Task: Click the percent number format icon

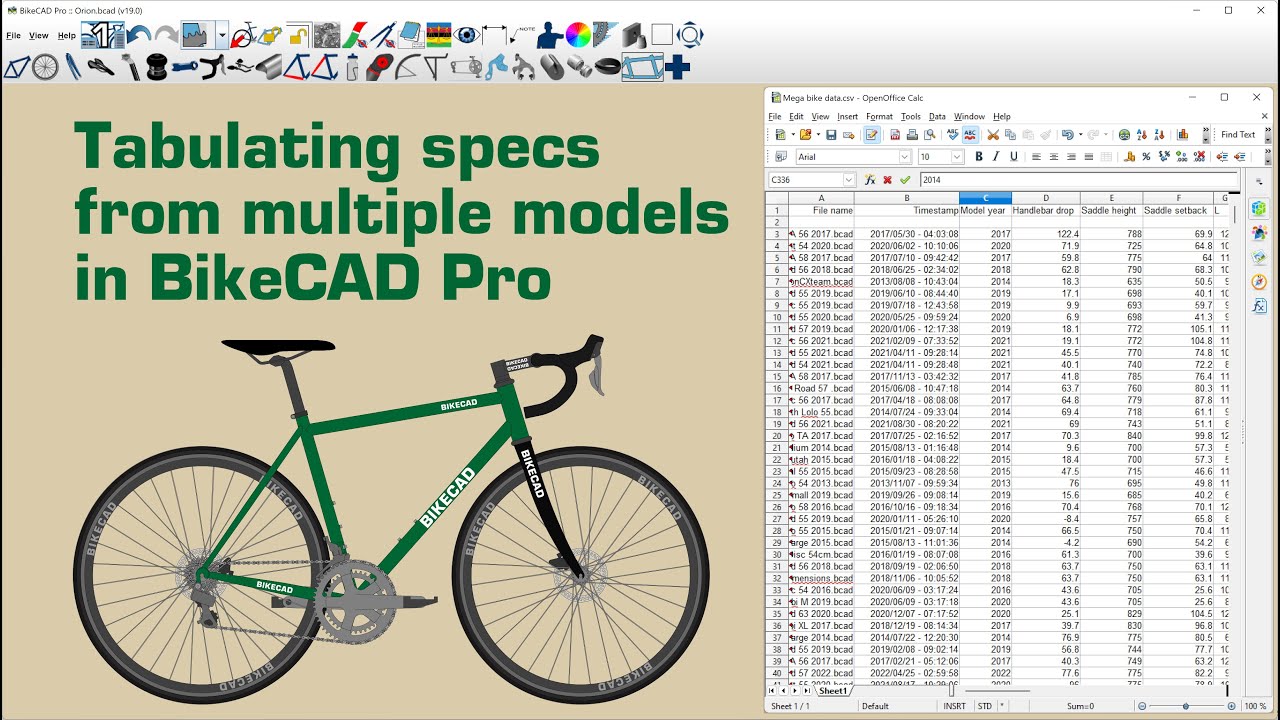Action: (1146, 157)
